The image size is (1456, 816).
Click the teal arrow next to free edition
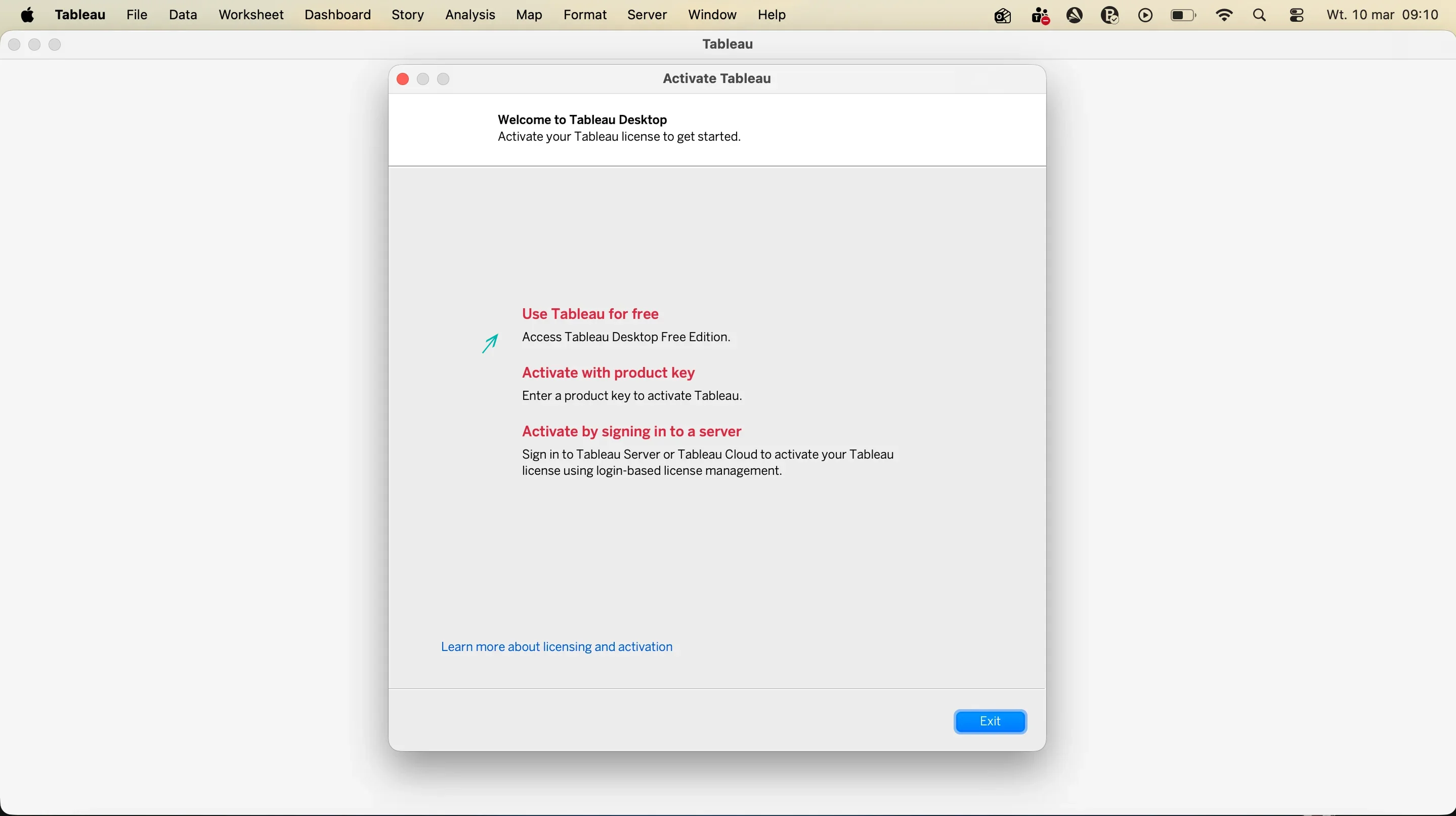pos(490,343)
